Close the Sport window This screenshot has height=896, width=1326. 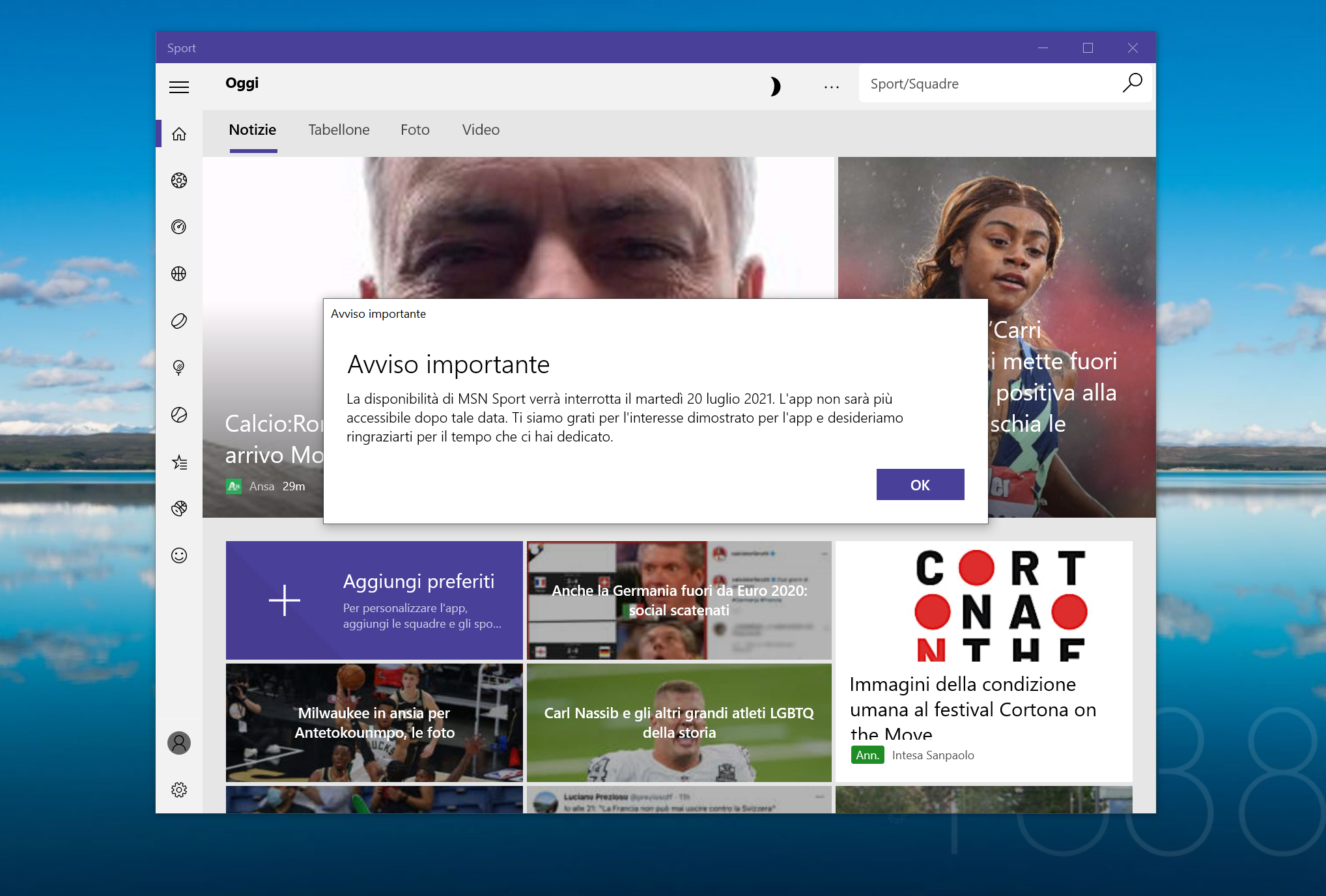click(1133, 48)
